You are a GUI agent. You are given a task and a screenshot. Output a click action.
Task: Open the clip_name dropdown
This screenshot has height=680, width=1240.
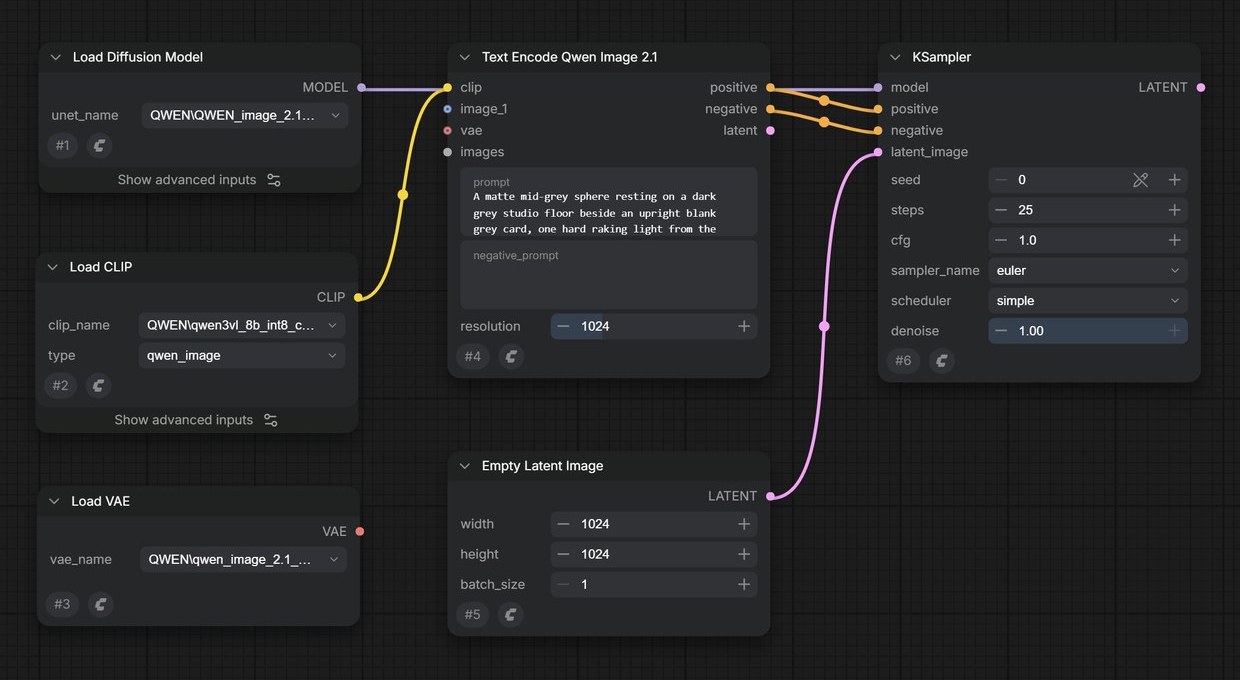click(241, 325)
